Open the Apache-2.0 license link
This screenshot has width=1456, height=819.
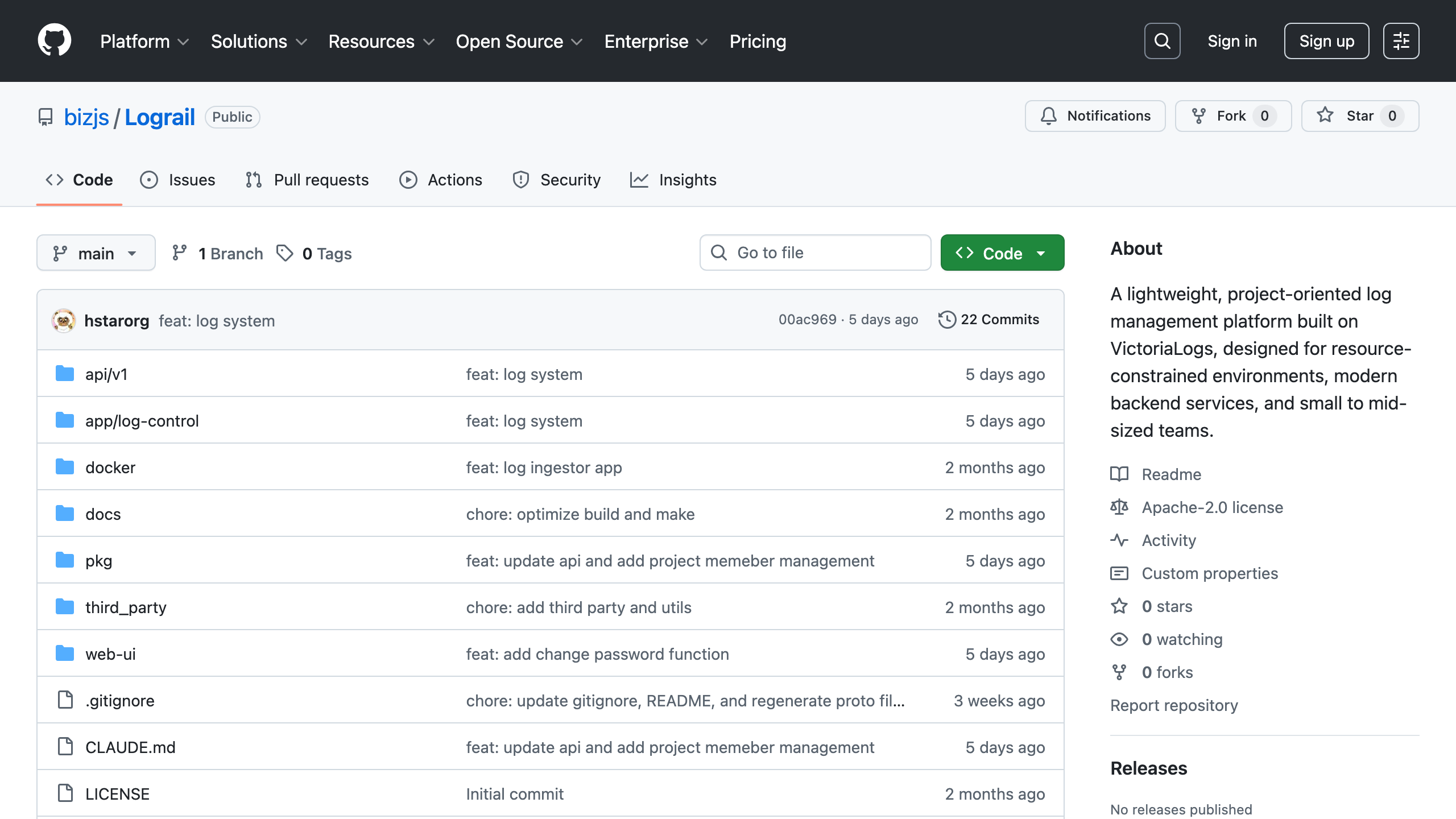[1212, 507]
